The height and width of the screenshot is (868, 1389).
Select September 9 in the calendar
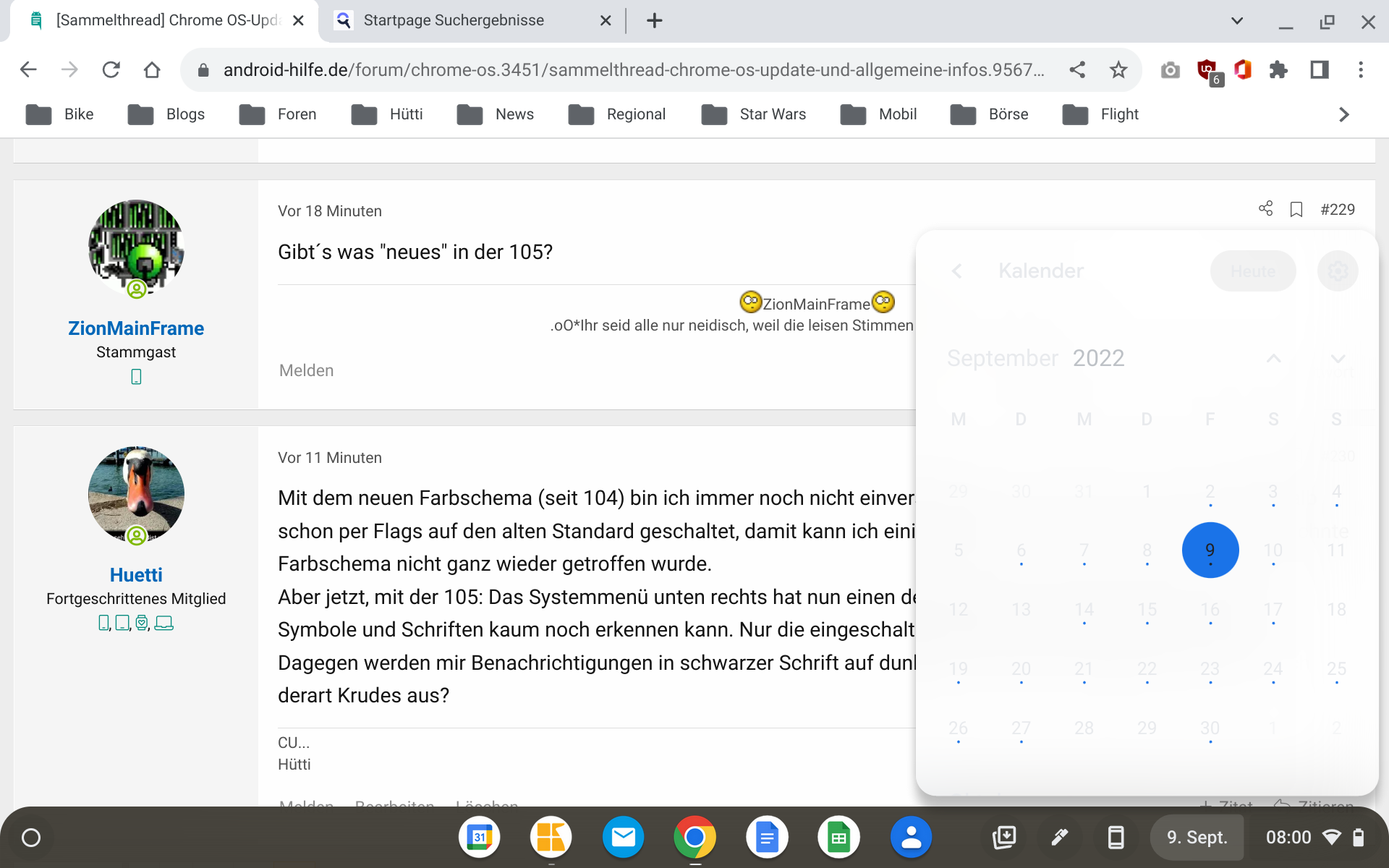click(x=1210, y=550)
